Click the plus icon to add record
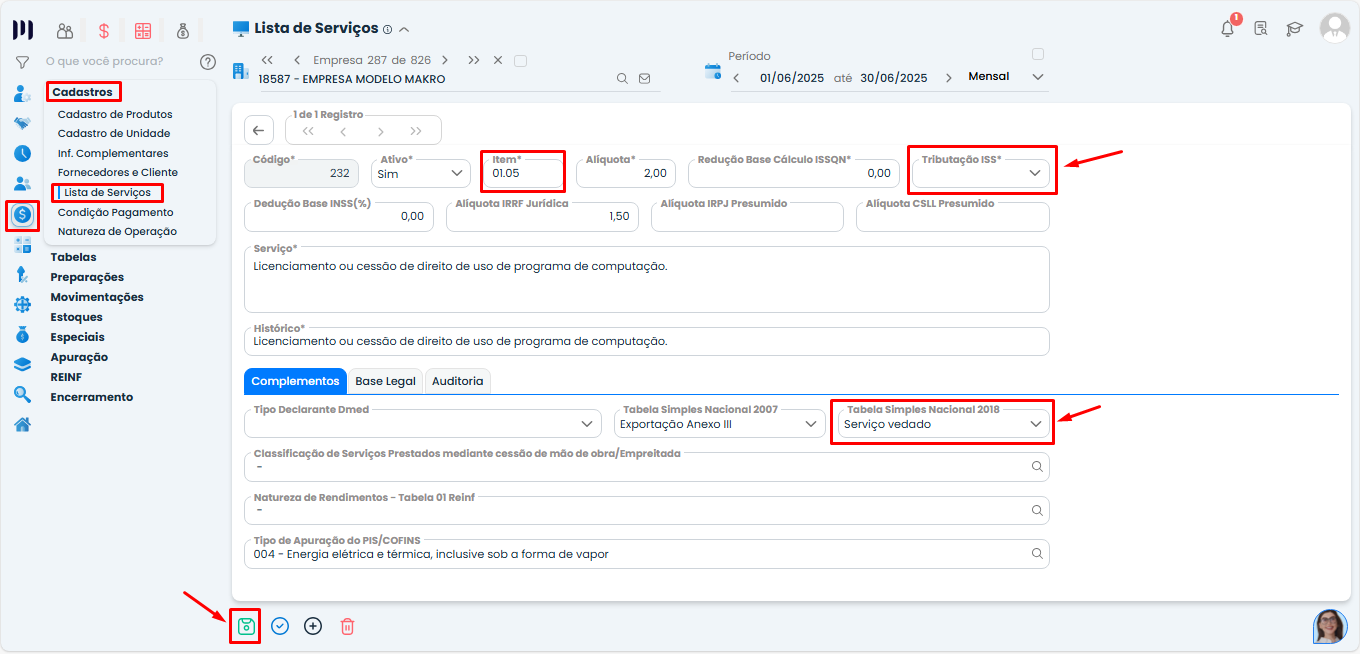Screen dimensions: 1360x654 pyautogui.click(x=313, y=627)
